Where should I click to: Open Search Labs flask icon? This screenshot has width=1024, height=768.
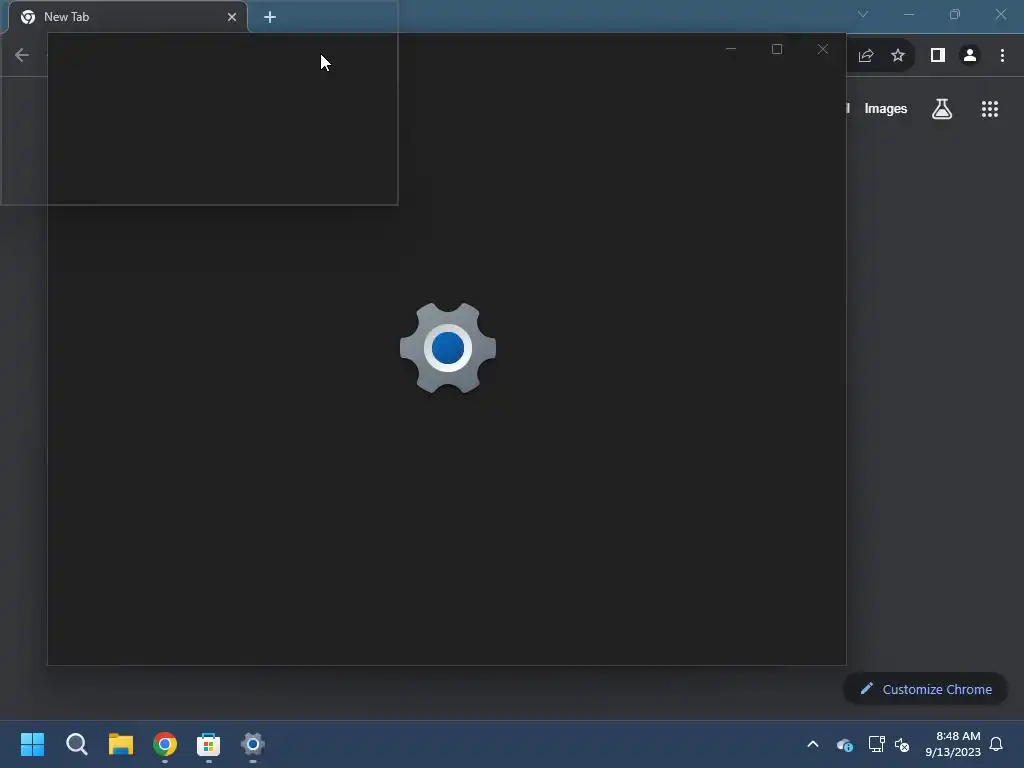(x=942, y=109)
